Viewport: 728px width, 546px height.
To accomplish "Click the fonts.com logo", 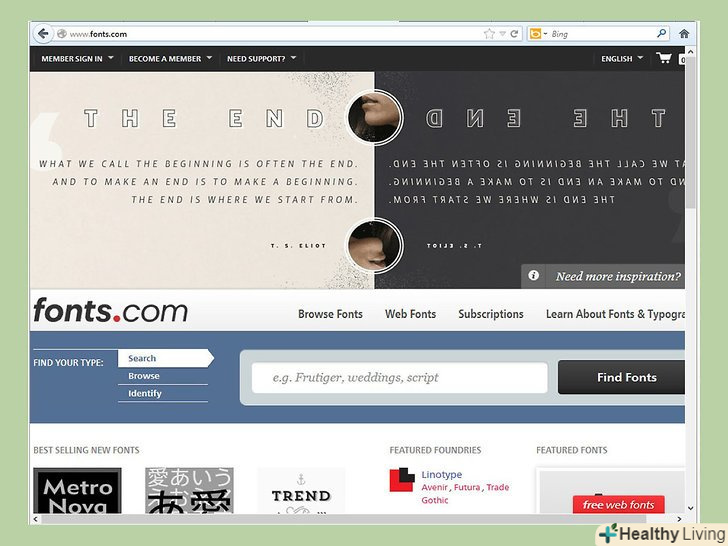I will (110, 311).
